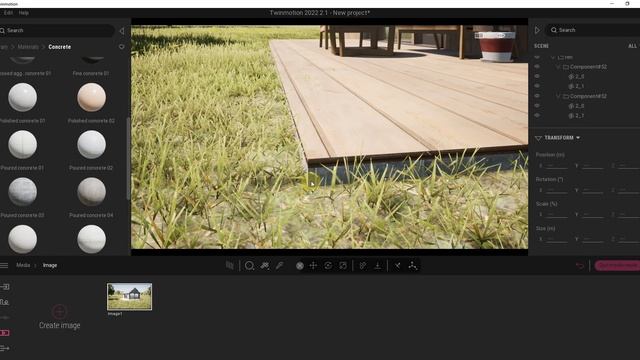The image size is (640, 360).
Task: Click the scene Search field
Action: [593, 30]
